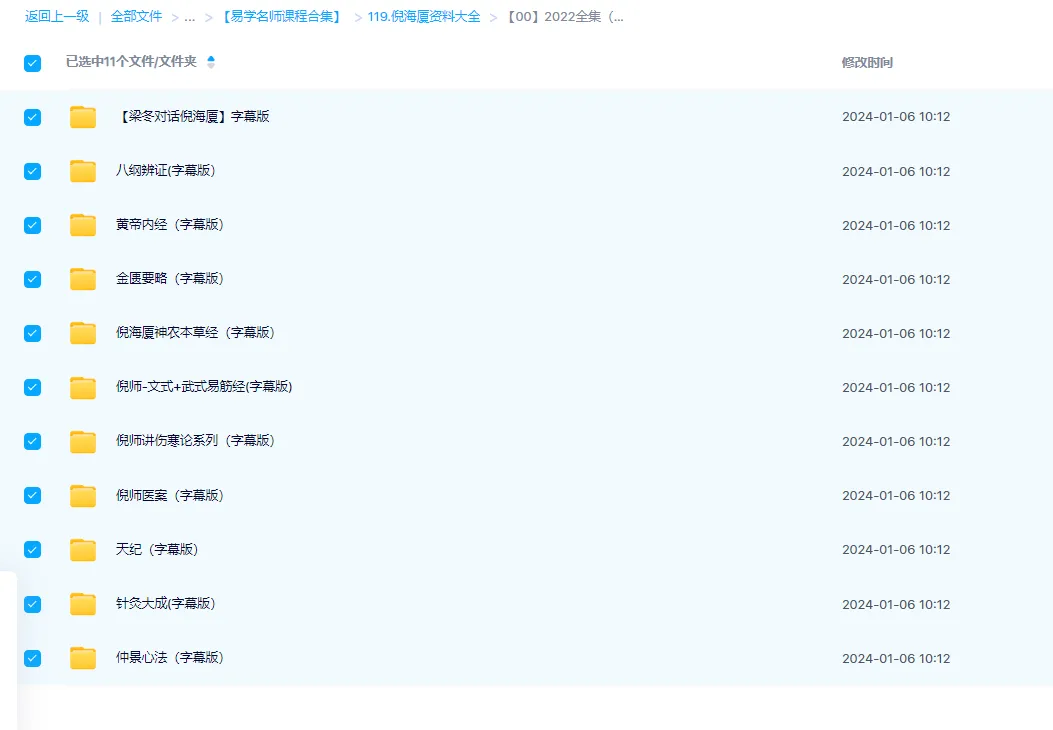Viewport: 1053px width, 730px height.
Task: Uncheck the 仲景心法（字幕版）checkbox
Action: 32,658
